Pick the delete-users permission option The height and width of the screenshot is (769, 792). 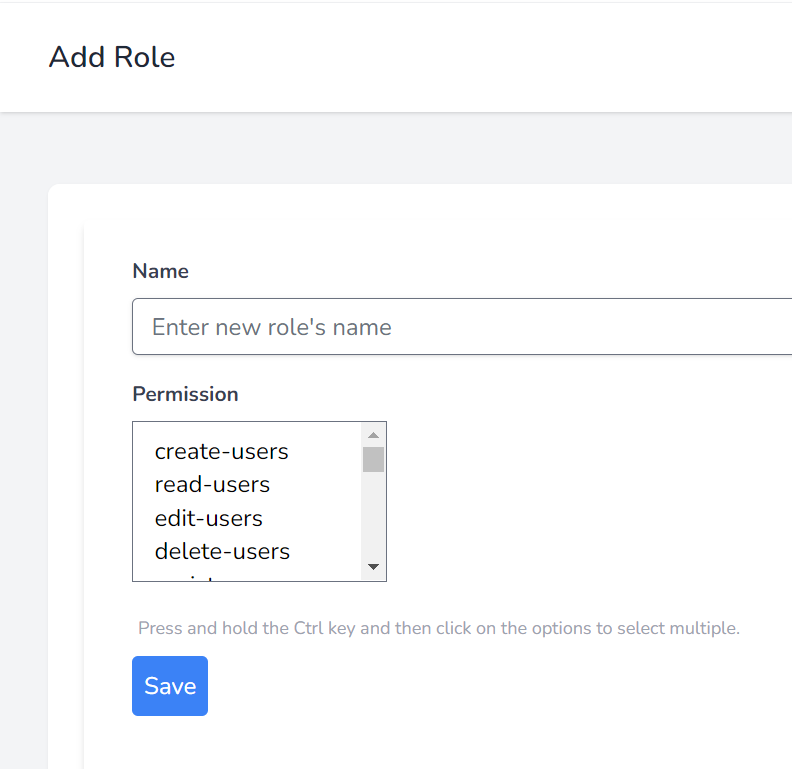click(222, 552)
